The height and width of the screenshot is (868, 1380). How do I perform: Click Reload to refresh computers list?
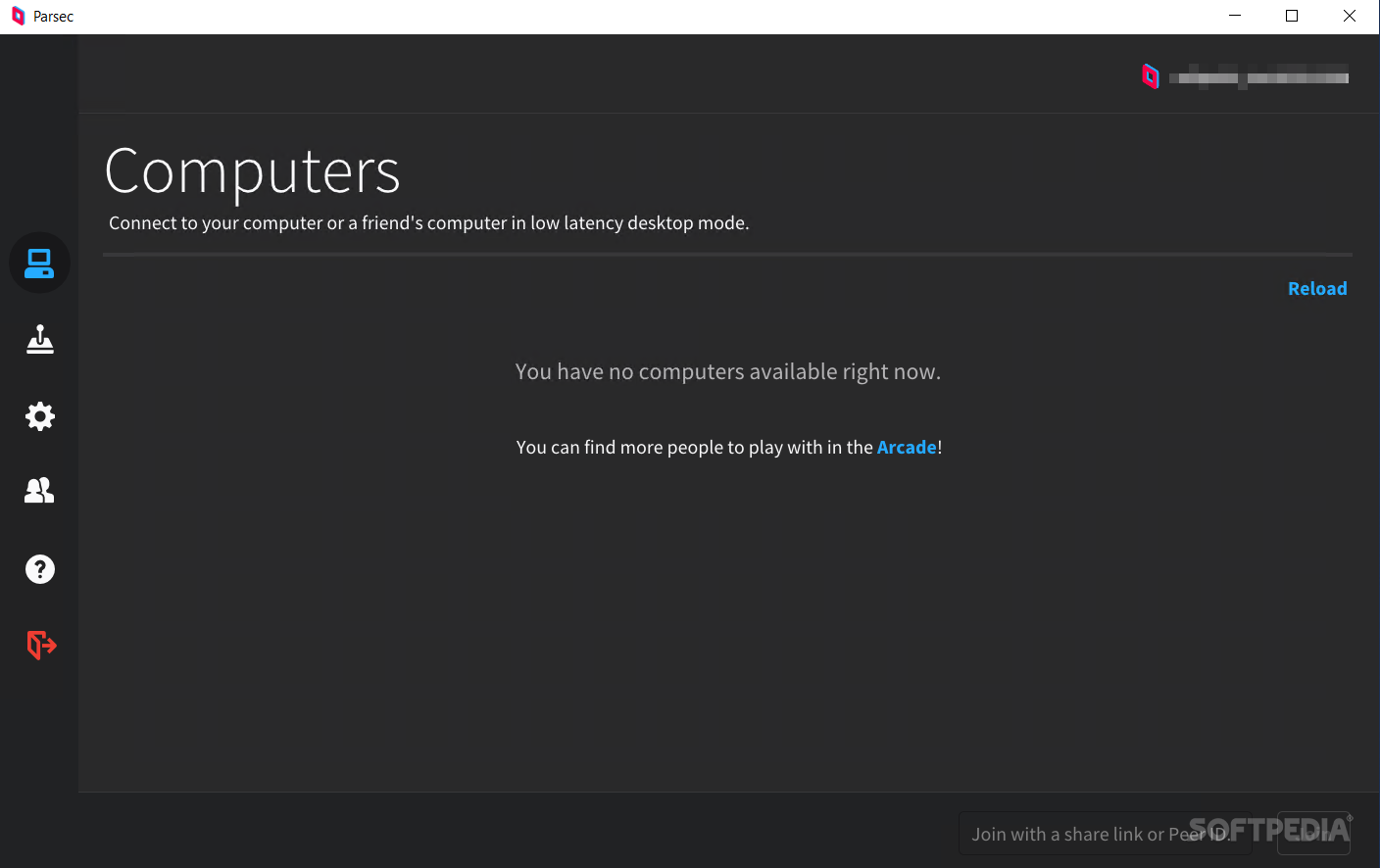pyautogui.click(x=1317, y=289)
